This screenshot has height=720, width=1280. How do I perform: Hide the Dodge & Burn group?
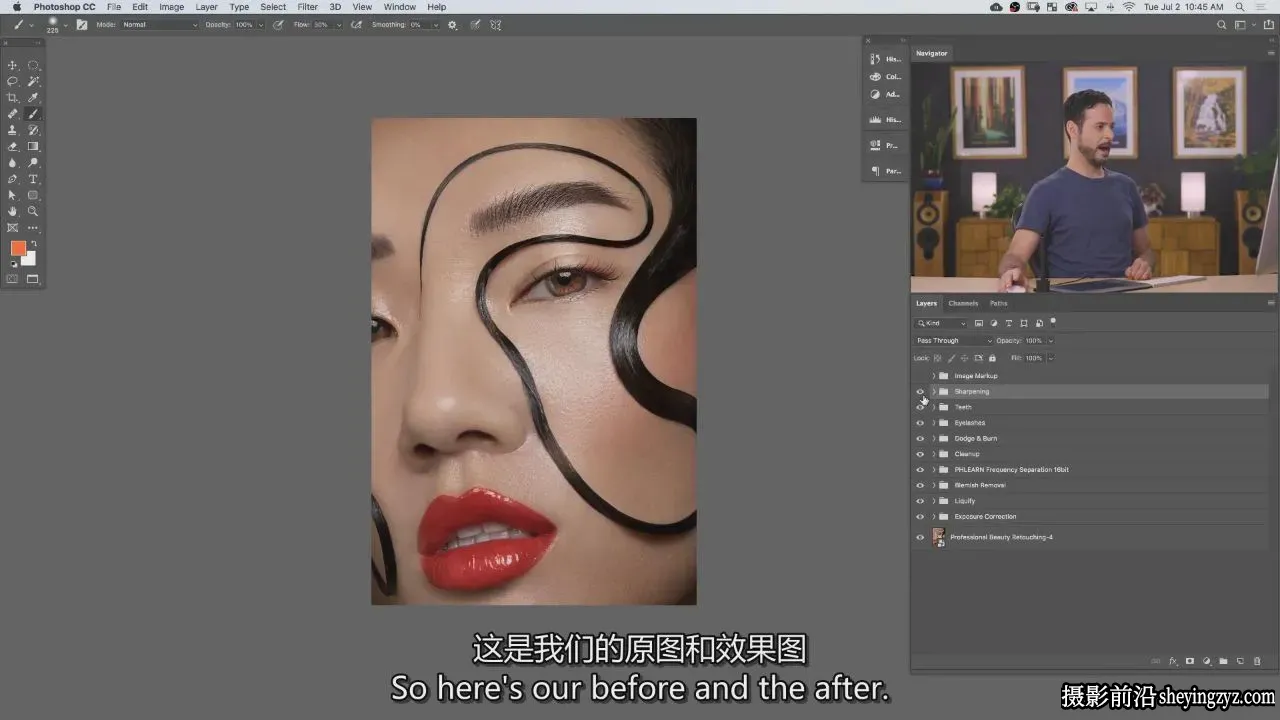tap(920, 438)
